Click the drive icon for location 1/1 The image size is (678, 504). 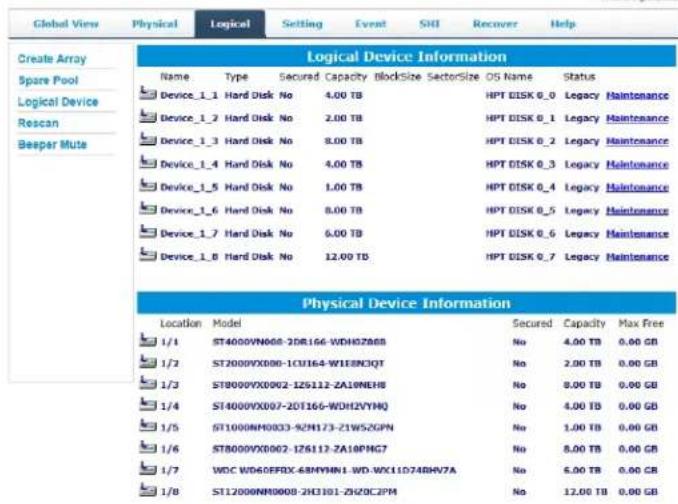pyautogui.click(x=148, y=340)
